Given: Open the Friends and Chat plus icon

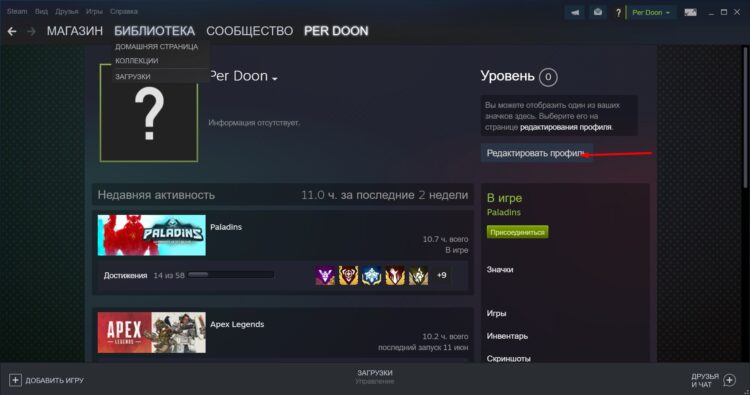Looking at the screenshot, I should click(729, 380).
